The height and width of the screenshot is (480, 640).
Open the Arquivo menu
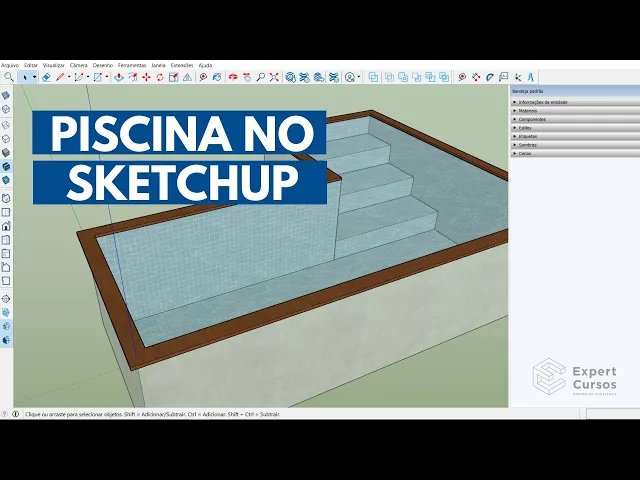9,65
